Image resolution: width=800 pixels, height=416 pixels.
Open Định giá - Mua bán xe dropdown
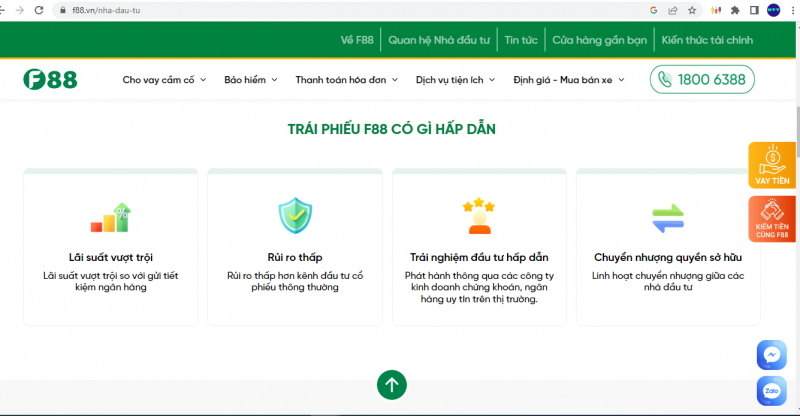568,80
